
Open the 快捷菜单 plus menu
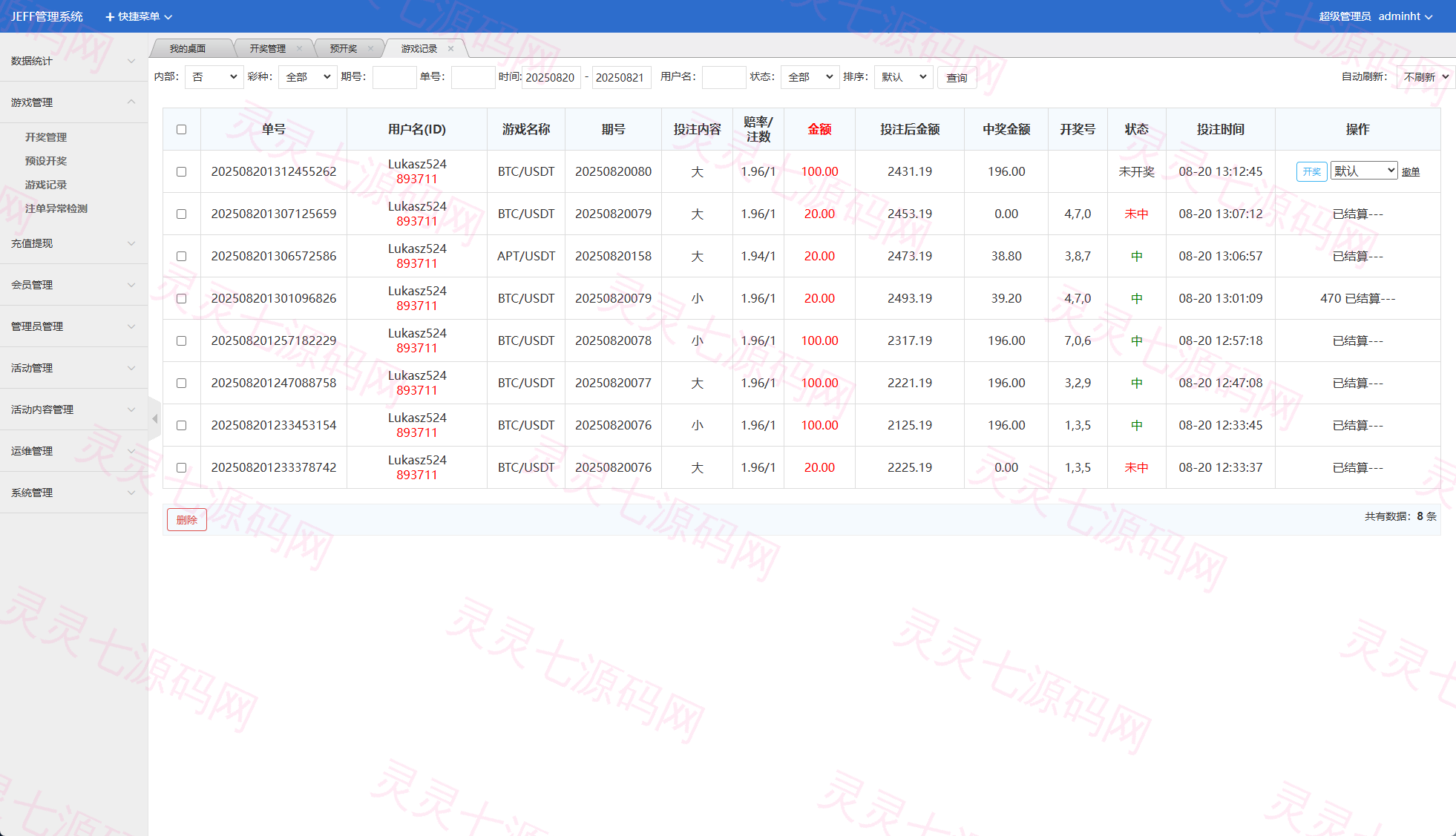pos(139,16)
